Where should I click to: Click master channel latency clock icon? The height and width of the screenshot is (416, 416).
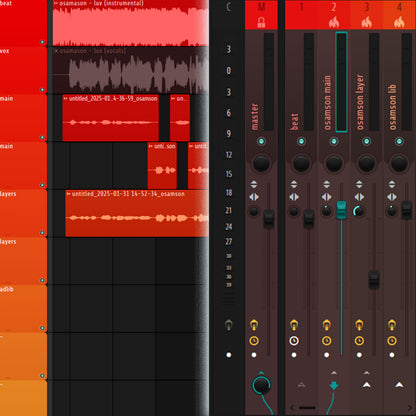pyautogui.click(x=254, y=341)
